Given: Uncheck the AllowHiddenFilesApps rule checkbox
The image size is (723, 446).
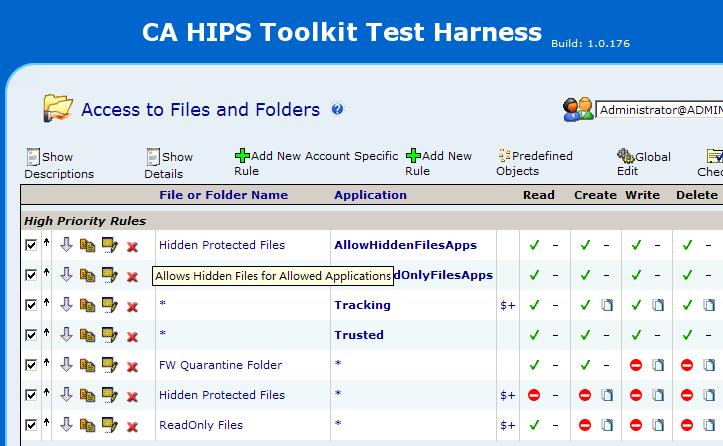Looking at the screenshot, I should [31, 245].
